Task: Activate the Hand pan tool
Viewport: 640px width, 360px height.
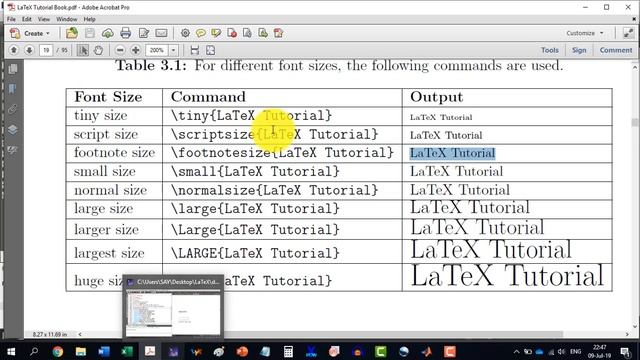Action: (98, 50)
